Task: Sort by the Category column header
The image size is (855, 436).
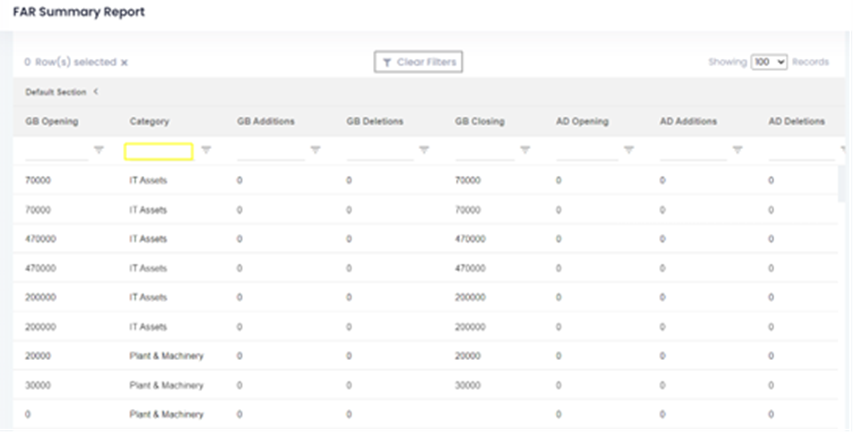Action: coord(149,122)
